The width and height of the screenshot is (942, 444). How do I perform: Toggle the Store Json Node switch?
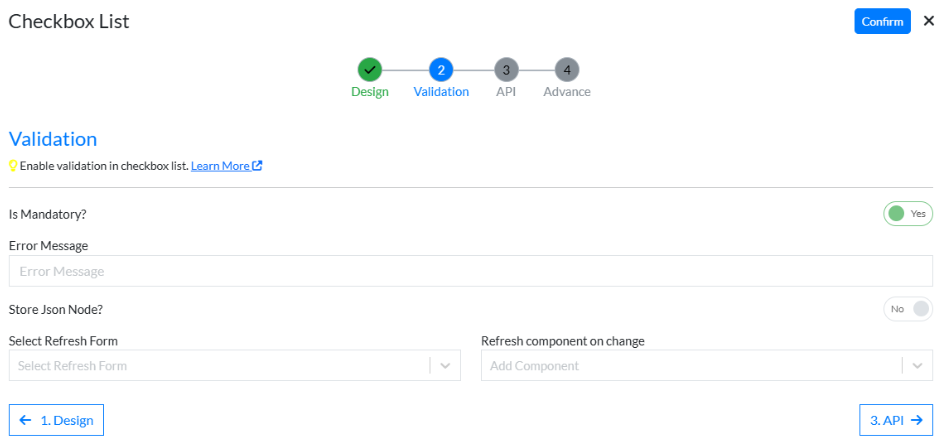[x=907, y=310]
